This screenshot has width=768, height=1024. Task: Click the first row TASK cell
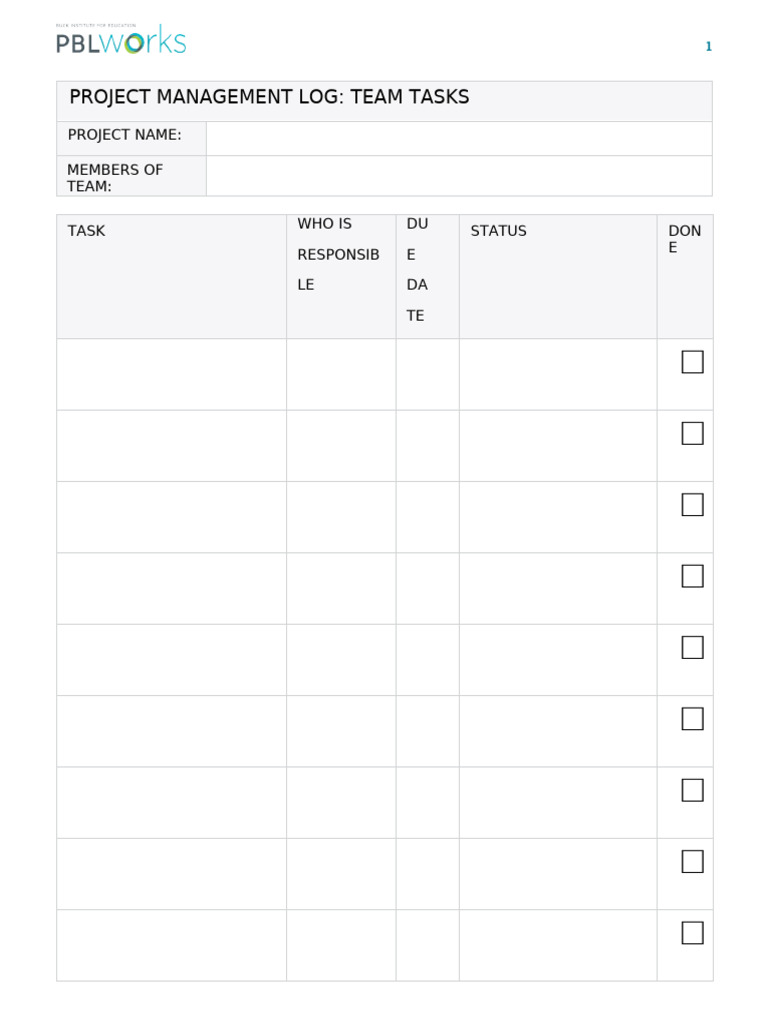[x=171, y=374]
